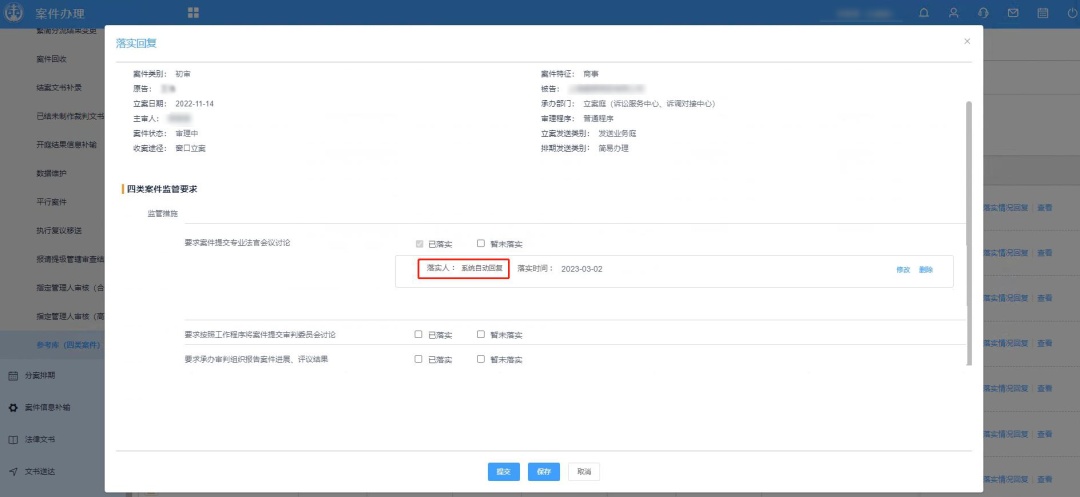Click the 修改 link in reply record

(x=903, y=270)
